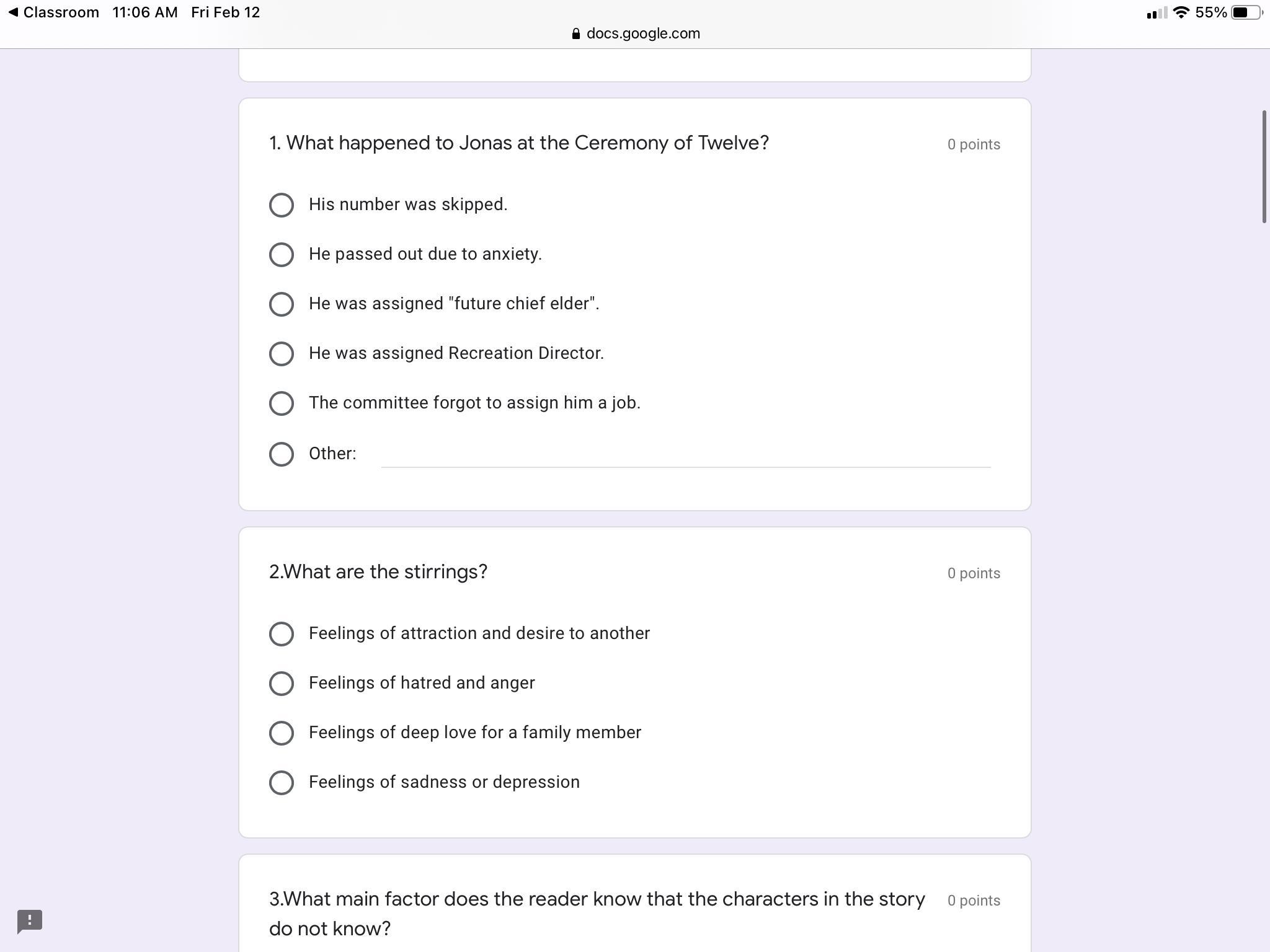Select 'His number was skipped' option
Screen dimensions: 1270x952
pyautogui.click(x=282, y=205)
